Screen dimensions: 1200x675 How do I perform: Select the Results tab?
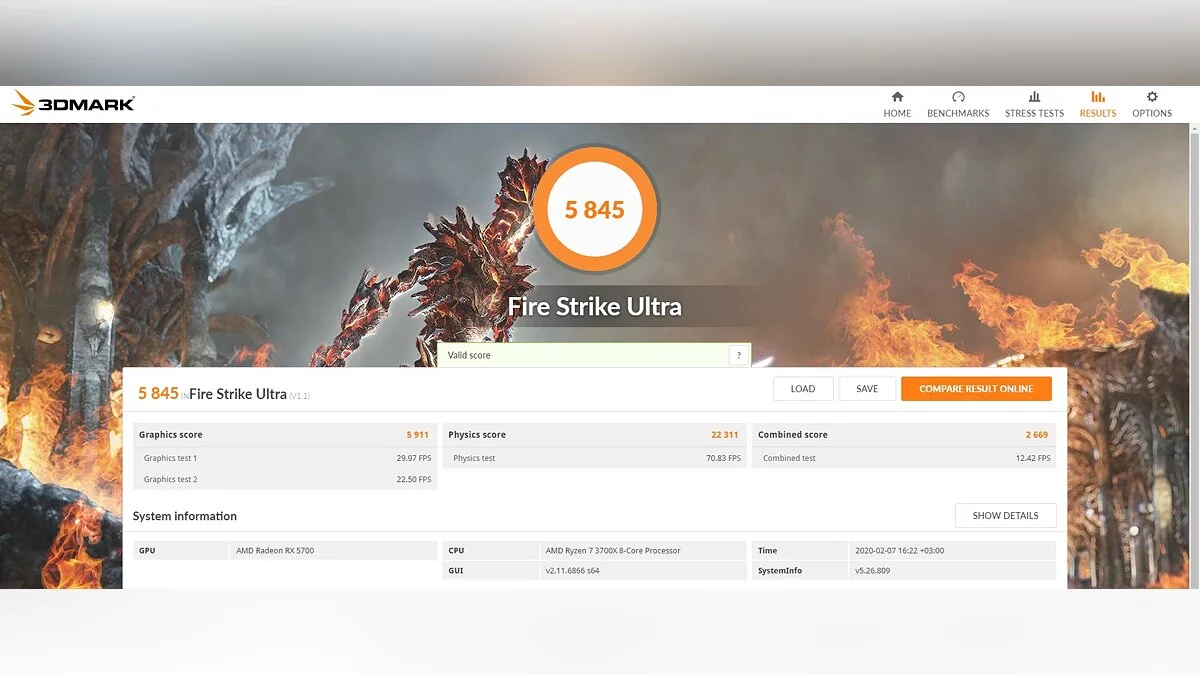tap(1098, 105)
